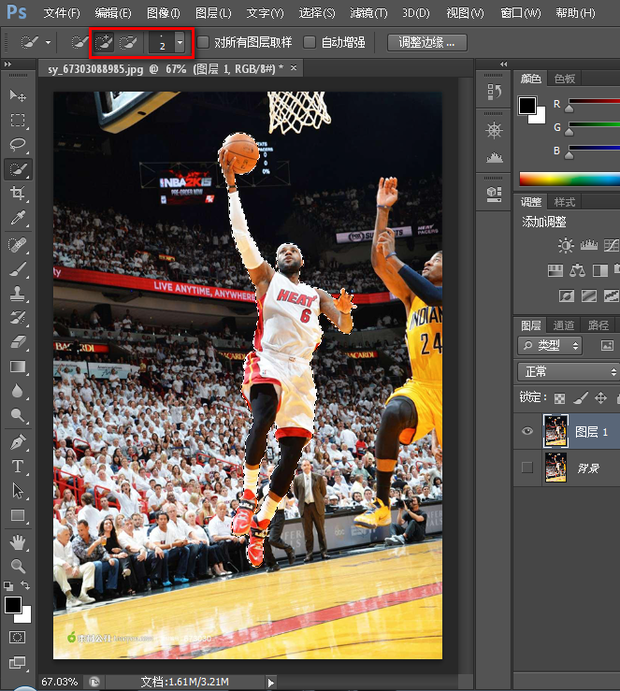Toggle lock transparent pixels
Image resolution: width=620 pixels, height=691 pixels.
pos(560,398)
